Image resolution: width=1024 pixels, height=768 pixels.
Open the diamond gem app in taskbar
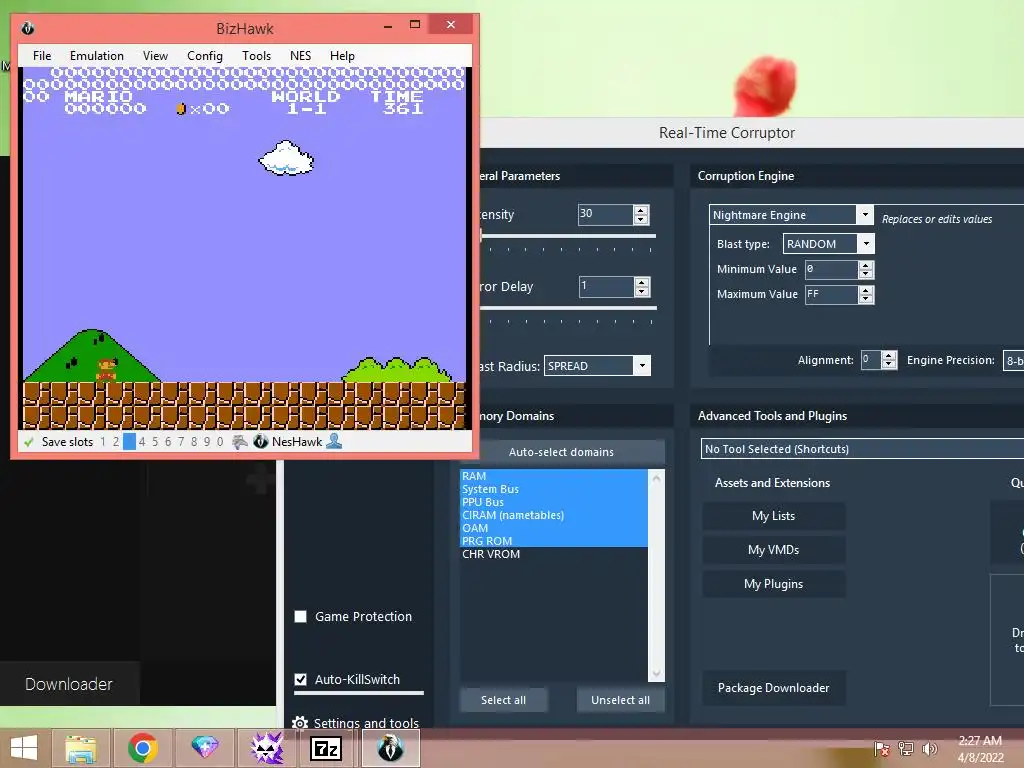click(x=204, y=748)
